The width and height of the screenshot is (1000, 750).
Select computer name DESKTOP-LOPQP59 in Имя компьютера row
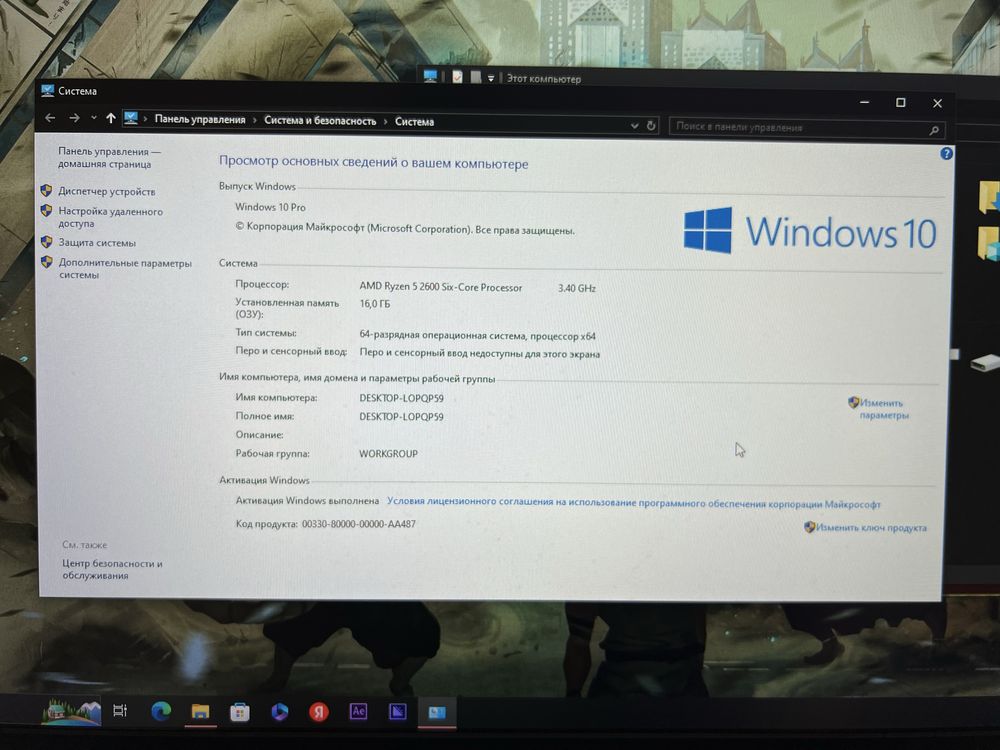point(401,398)
